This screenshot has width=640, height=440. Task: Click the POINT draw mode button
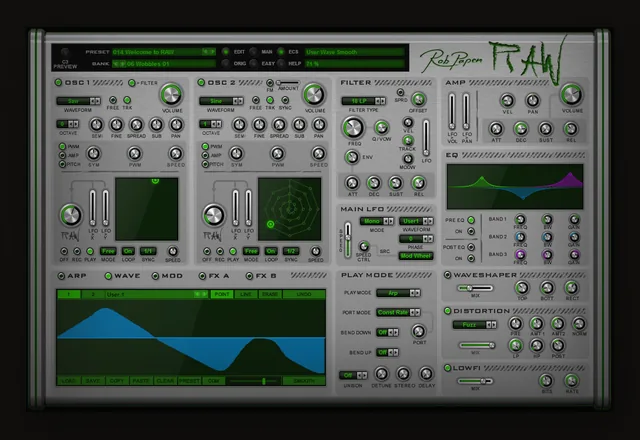222,294
